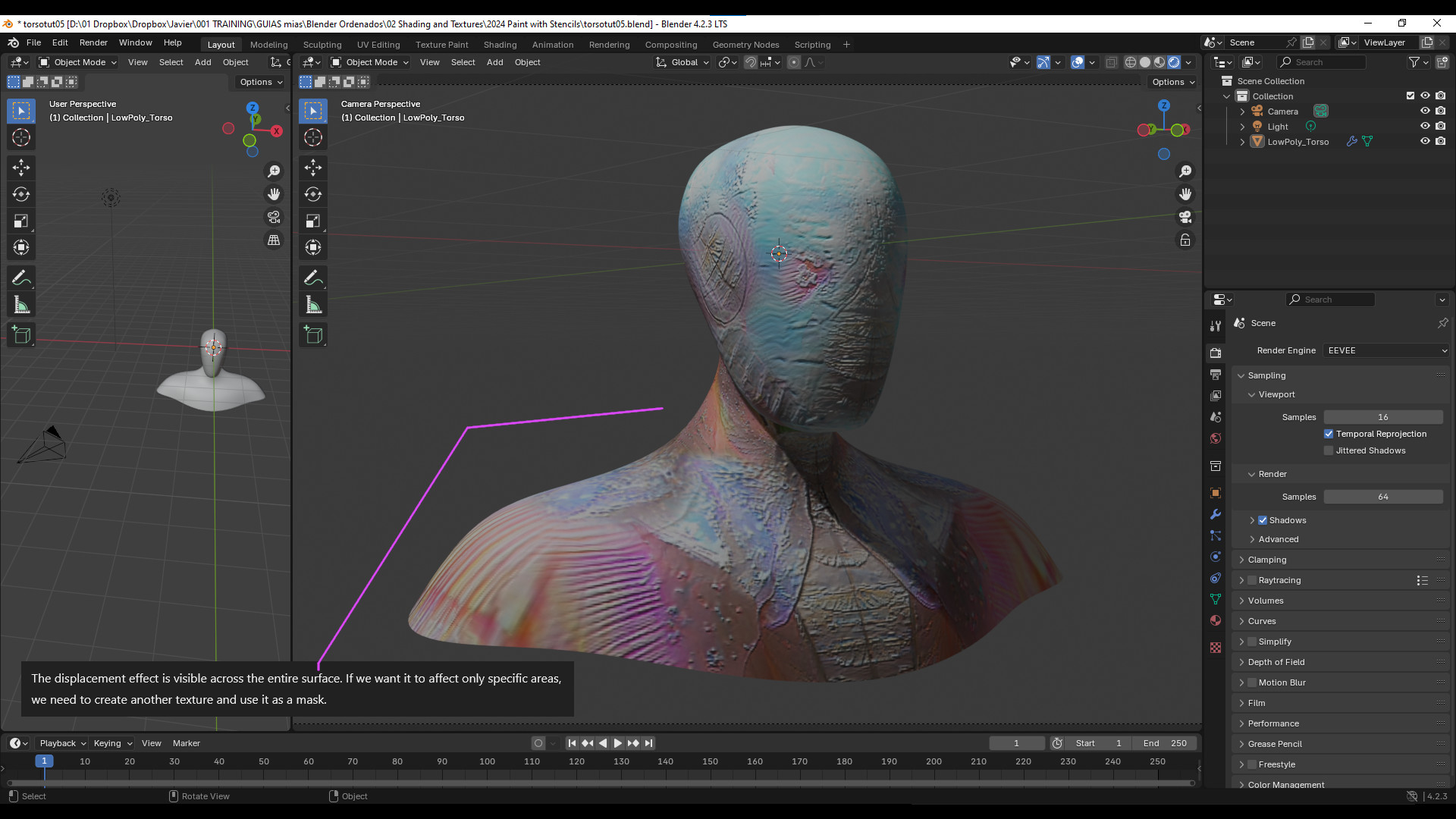Select the Transform tool in camera viewport
The image size is (1456, 819).
pyautogui.click(x=313, y=247)
